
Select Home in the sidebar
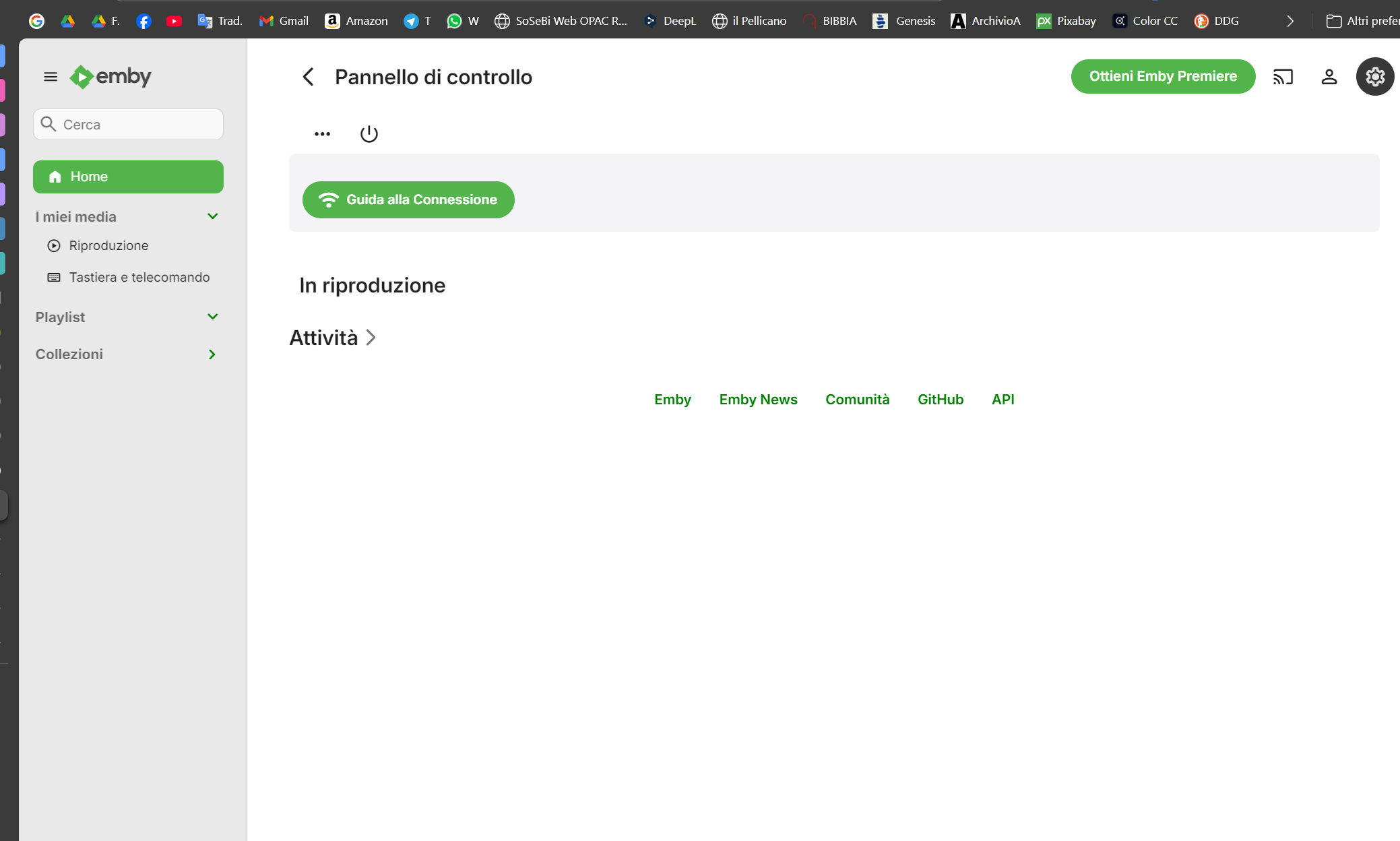coord(128,177)
